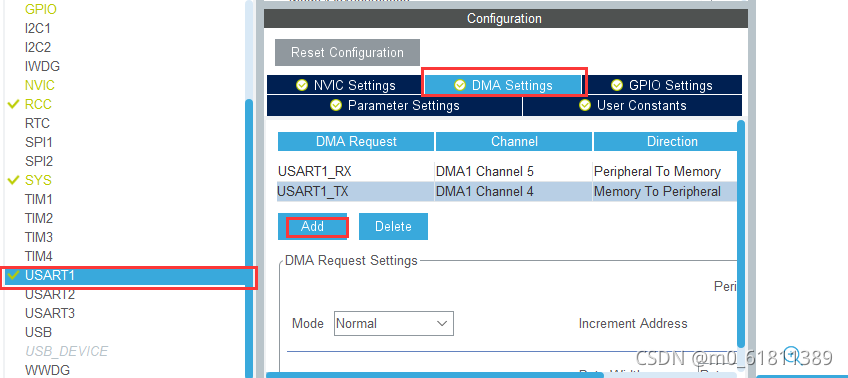Select TIM2 timer entry
This screenshot has width=848, height=378.
(38, 218)
